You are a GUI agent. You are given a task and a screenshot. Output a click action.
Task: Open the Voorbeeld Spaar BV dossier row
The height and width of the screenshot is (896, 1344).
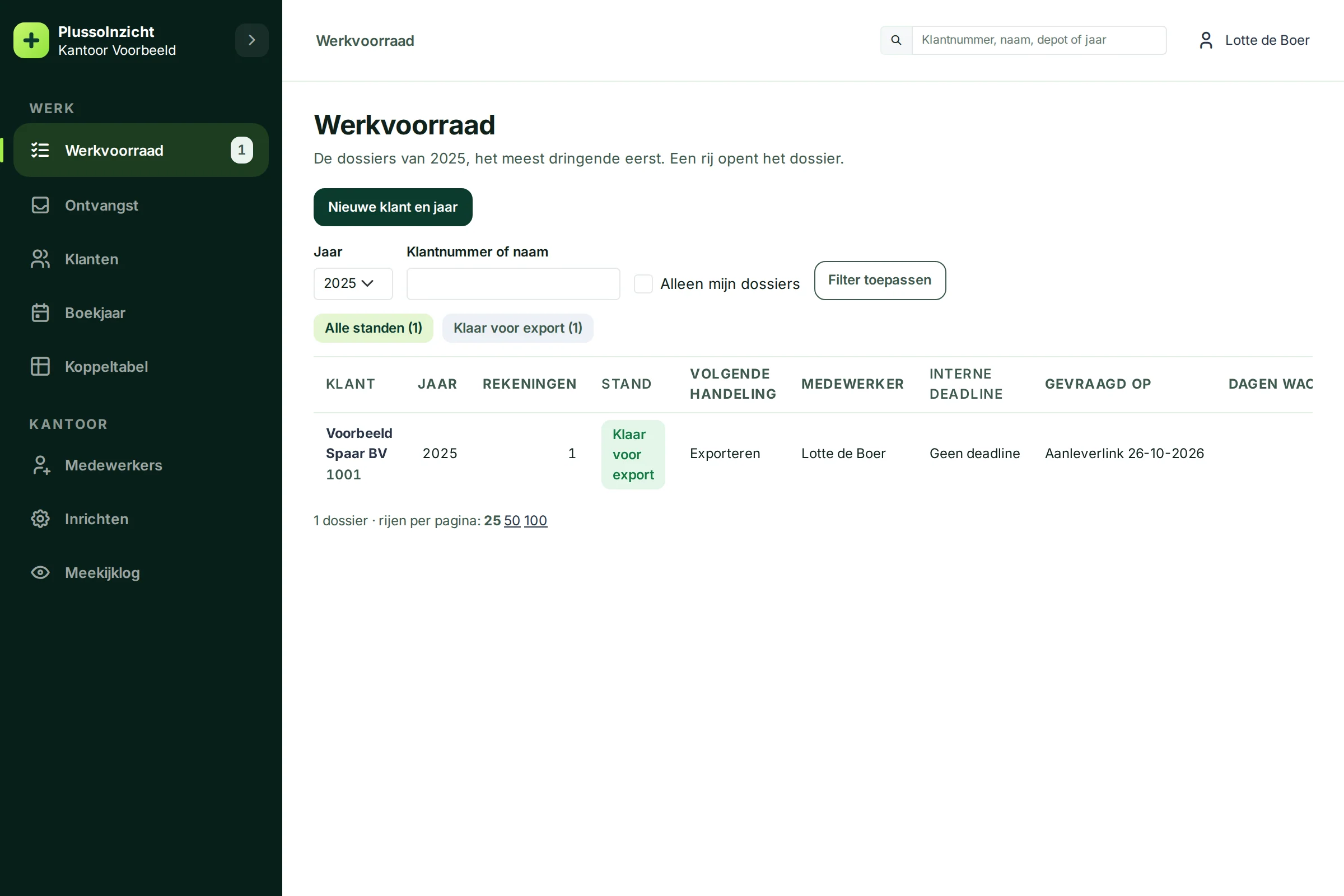click(x=813, y=454)
